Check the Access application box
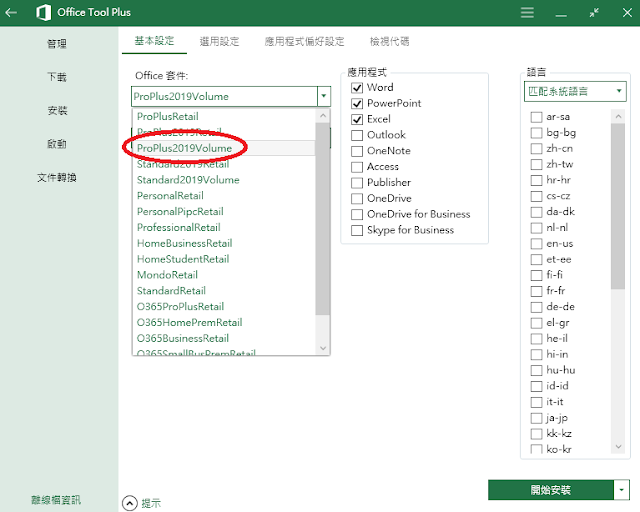This screenshot has width=640, height=512. tap(357, 167)
